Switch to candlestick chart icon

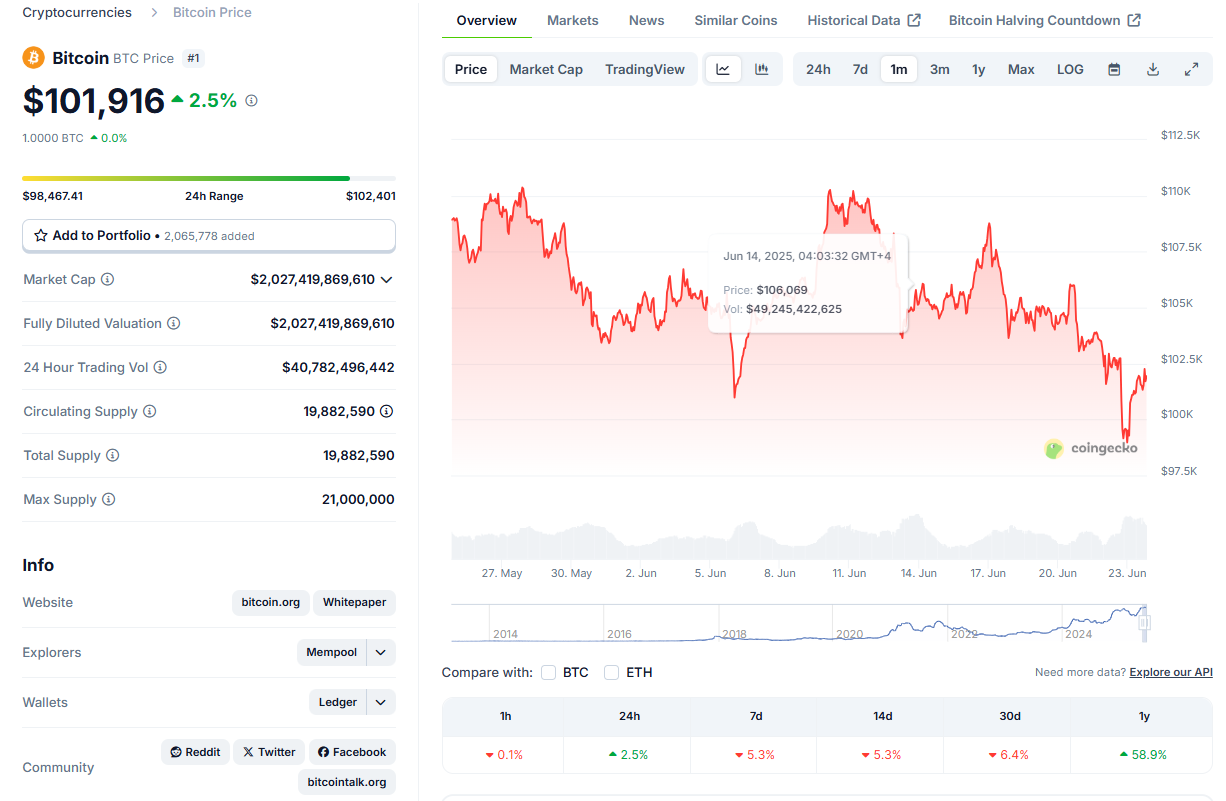pyautogui.click(x=761, y=69)
